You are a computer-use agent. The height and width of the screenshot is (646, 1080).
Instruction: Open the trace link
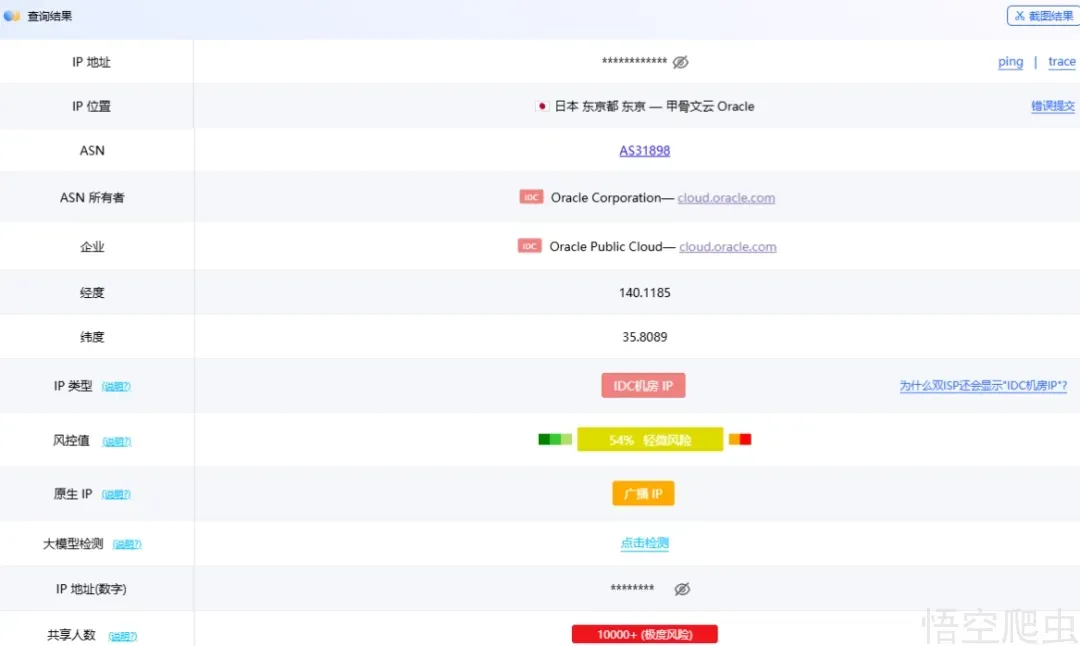click(1061, 62)
